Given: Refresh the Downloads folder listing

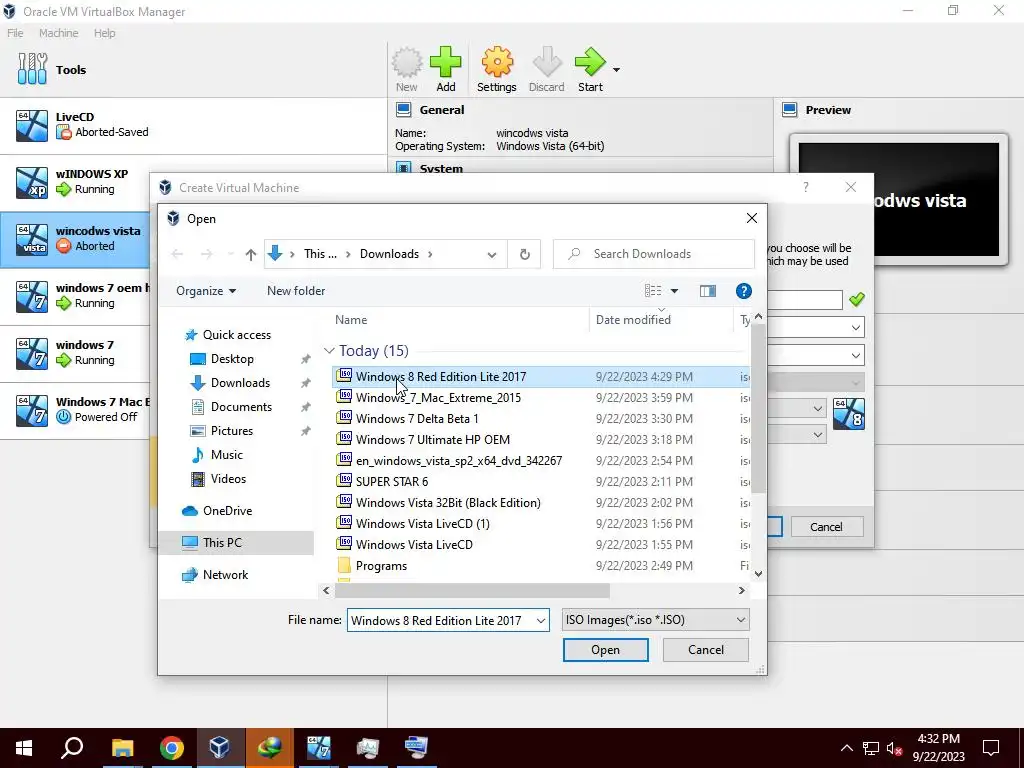Looking at the screenshot, I should [x=524, y=254].
